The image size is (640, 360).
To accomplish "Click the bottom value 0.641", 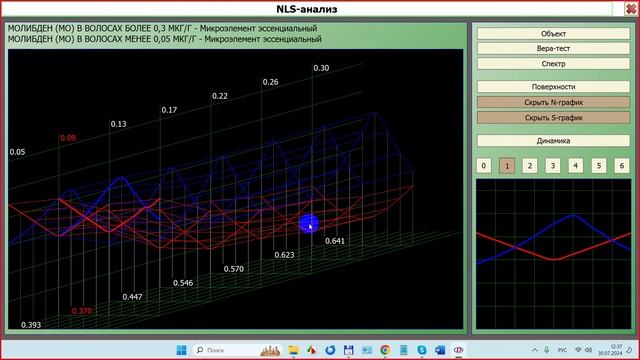I will [335, 241].
